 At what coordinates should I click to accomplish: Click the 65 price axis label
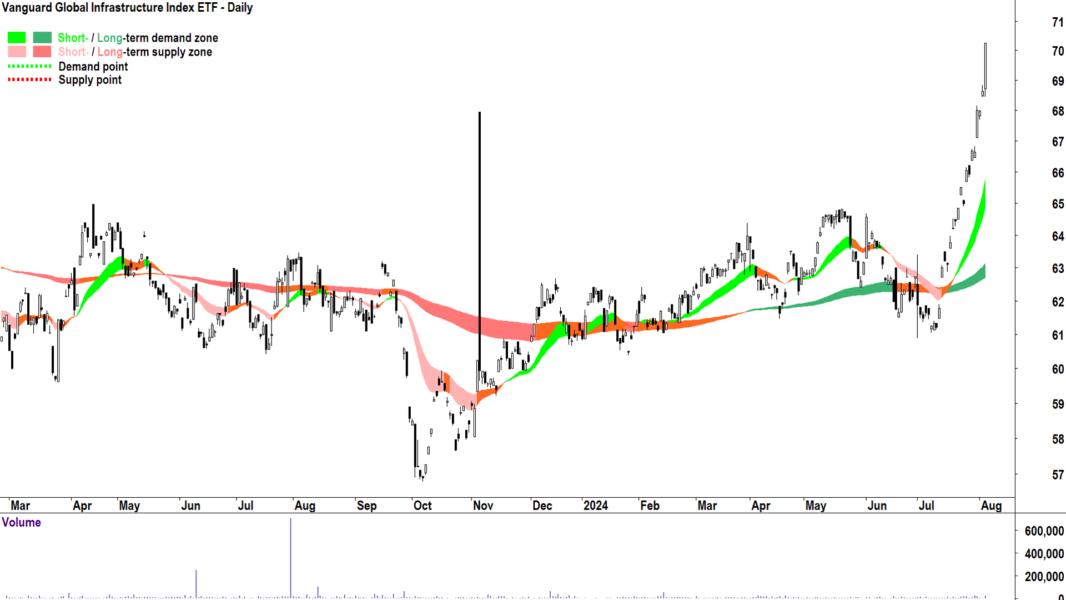1057,204
